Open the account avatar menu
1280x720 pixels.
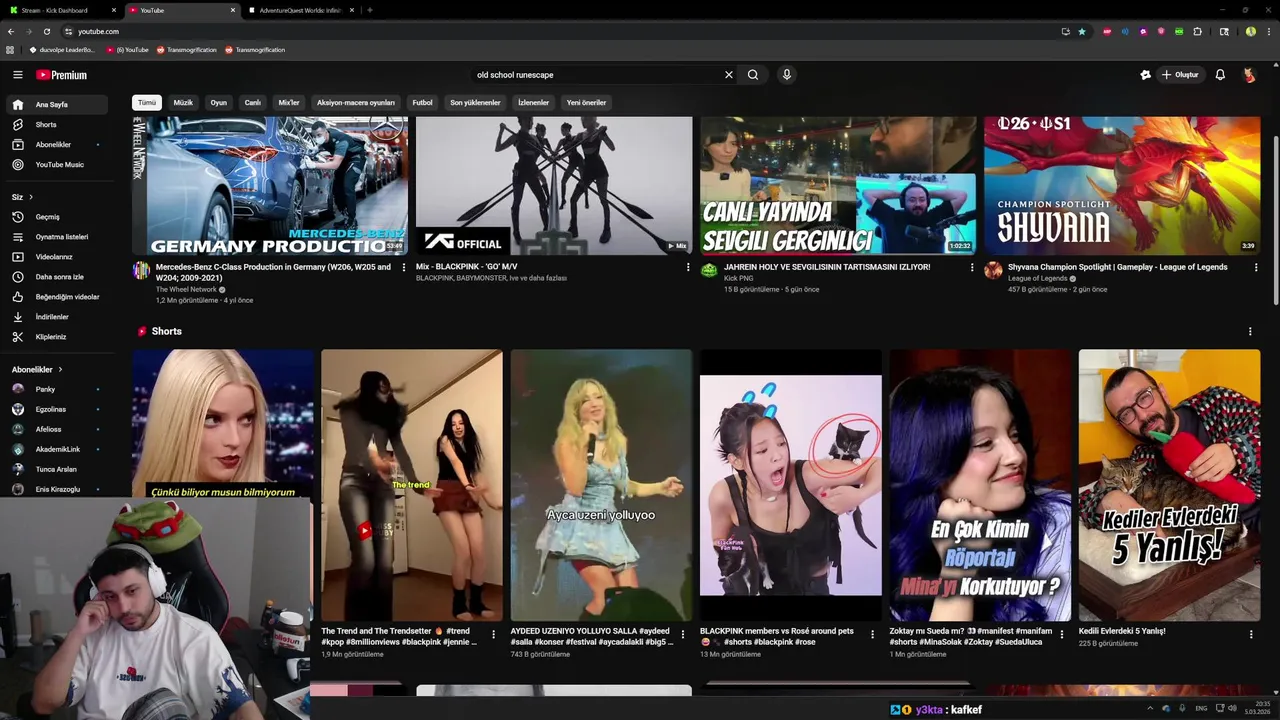(x=1249, y=75)
